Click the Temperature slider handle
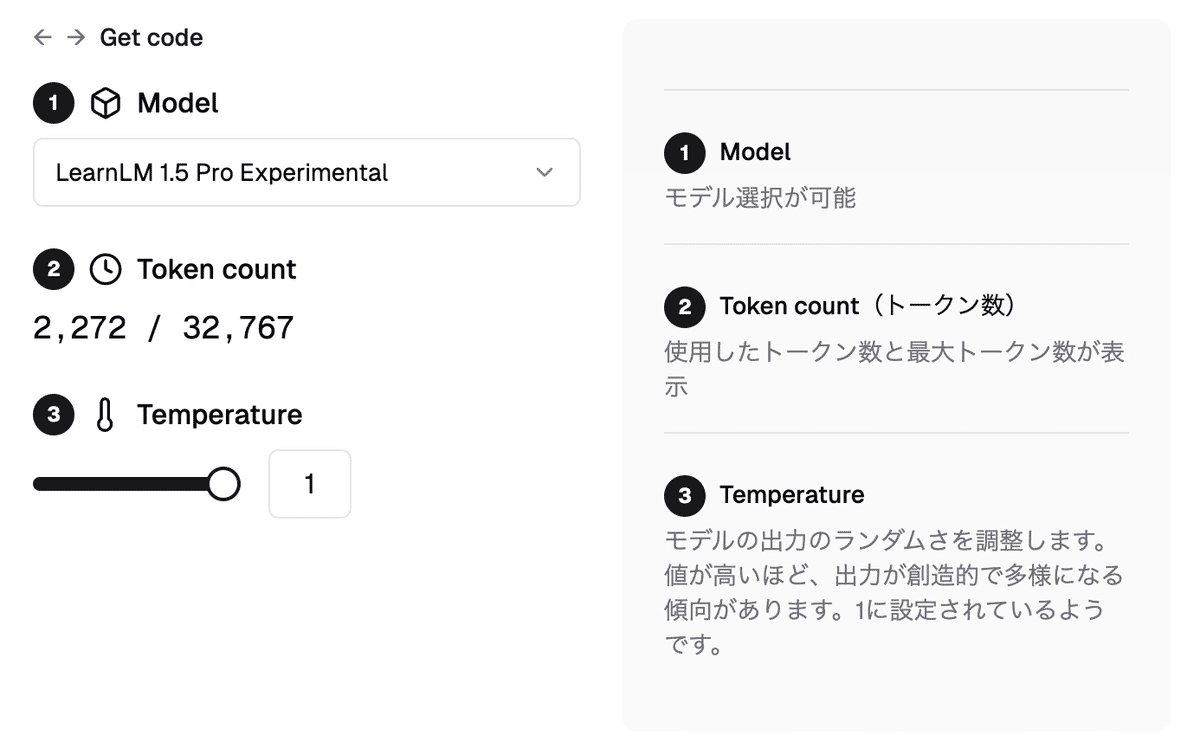Screen dimensions: 1200x741 [223, 484]
